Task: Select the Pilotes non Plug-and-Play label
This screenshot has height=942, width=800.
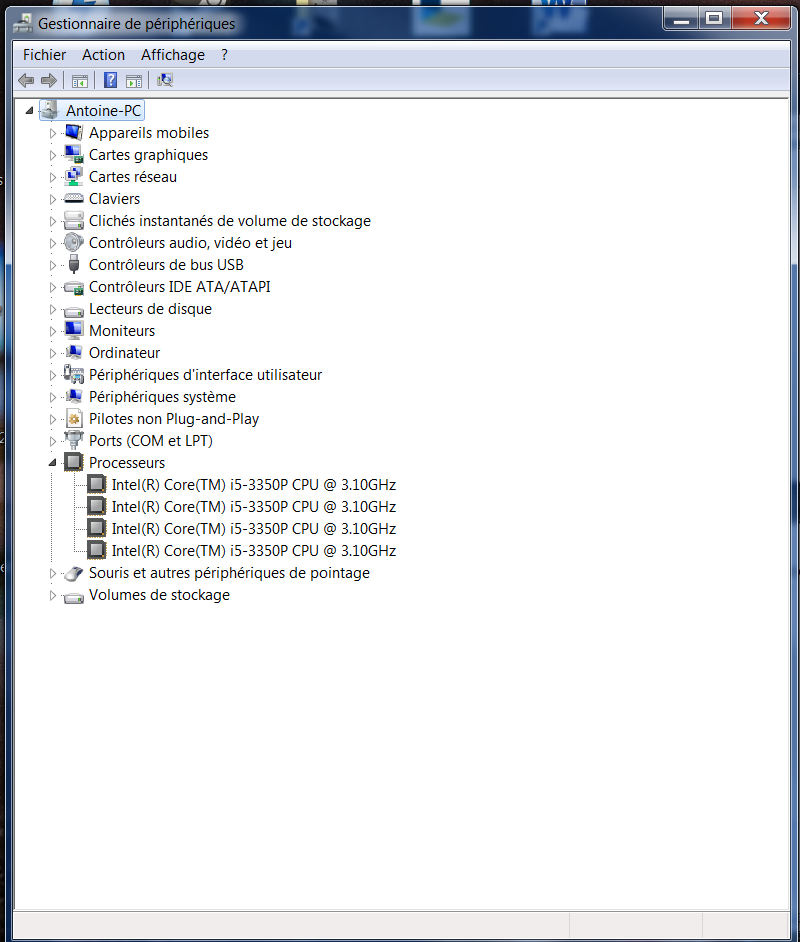Action: point(174,419)
